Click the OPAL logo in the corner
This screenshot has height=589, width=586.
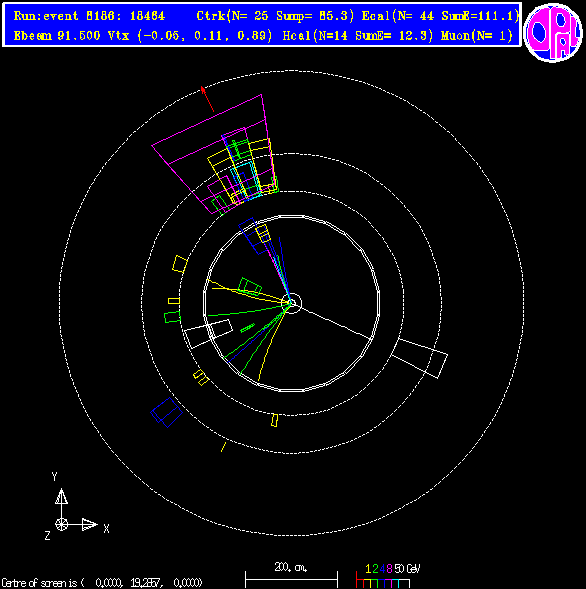point(553,32)
